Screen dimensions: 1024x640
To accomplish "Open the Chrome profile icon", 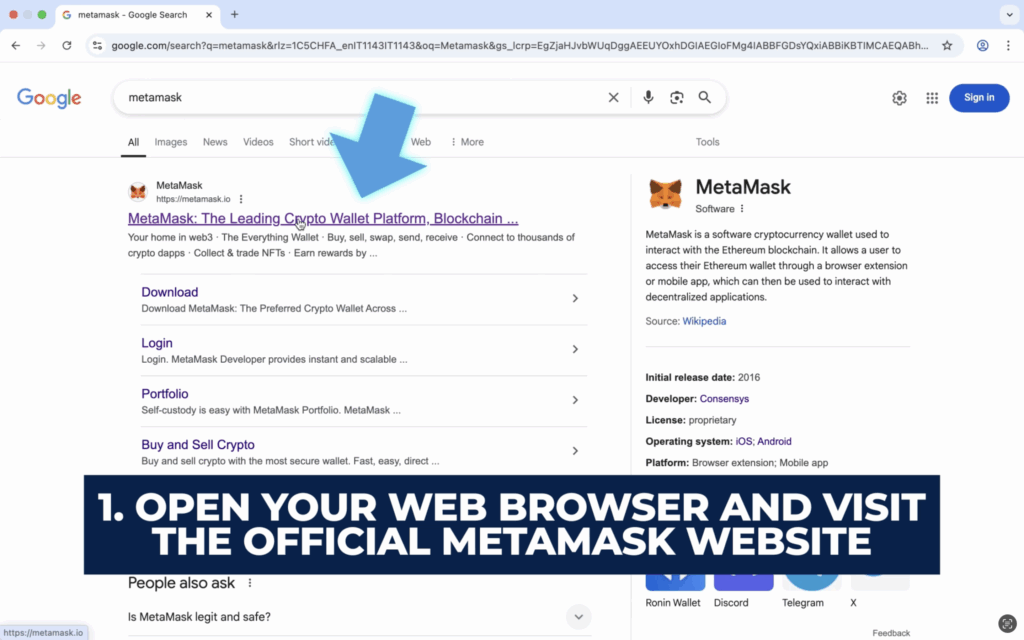I will 982,46.
